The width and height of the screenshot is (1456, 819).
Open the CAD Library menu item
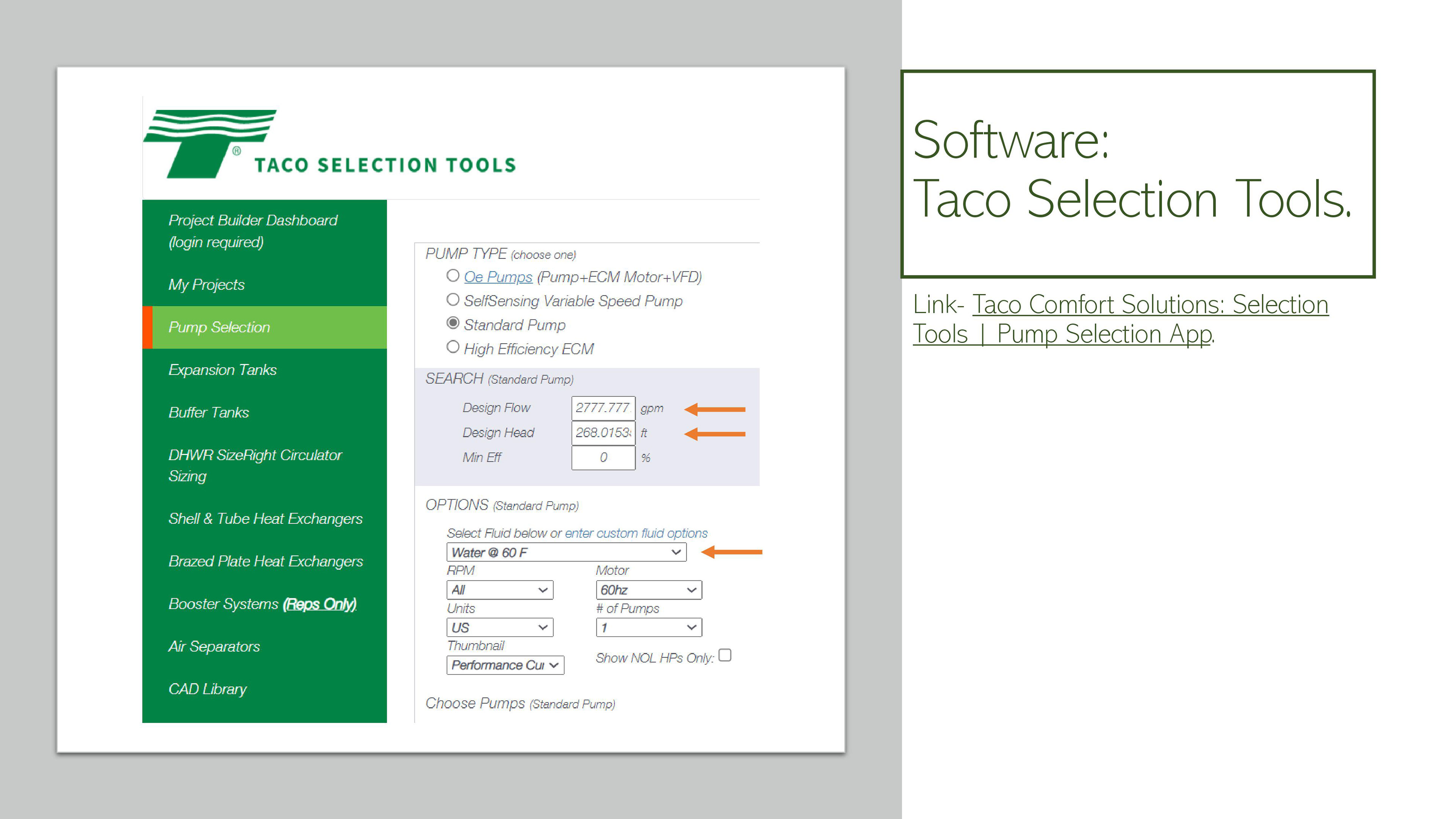coord(207,689)
